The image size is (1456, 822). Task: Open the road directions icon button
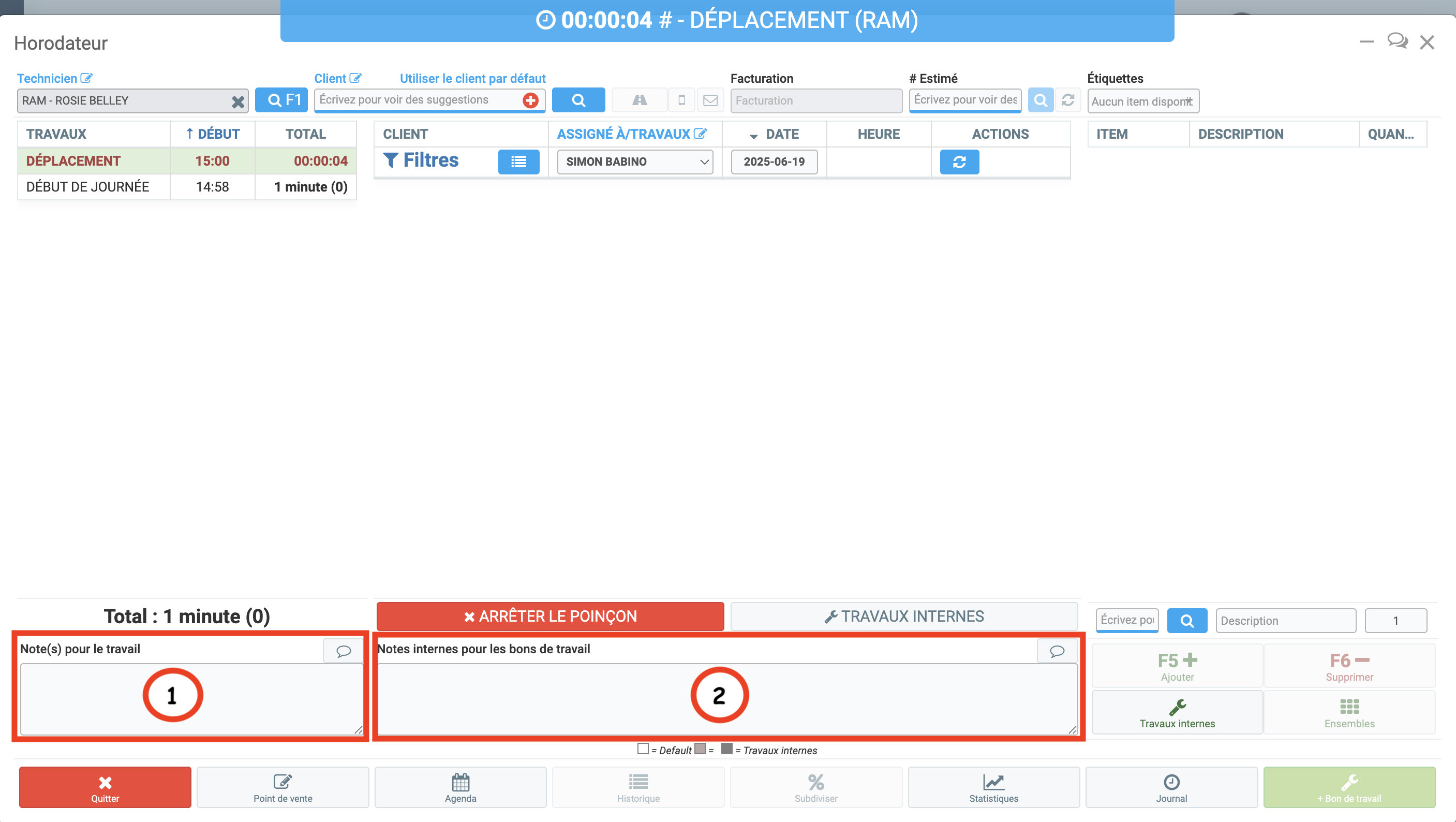pyautogui.click(x=639, y=100)
